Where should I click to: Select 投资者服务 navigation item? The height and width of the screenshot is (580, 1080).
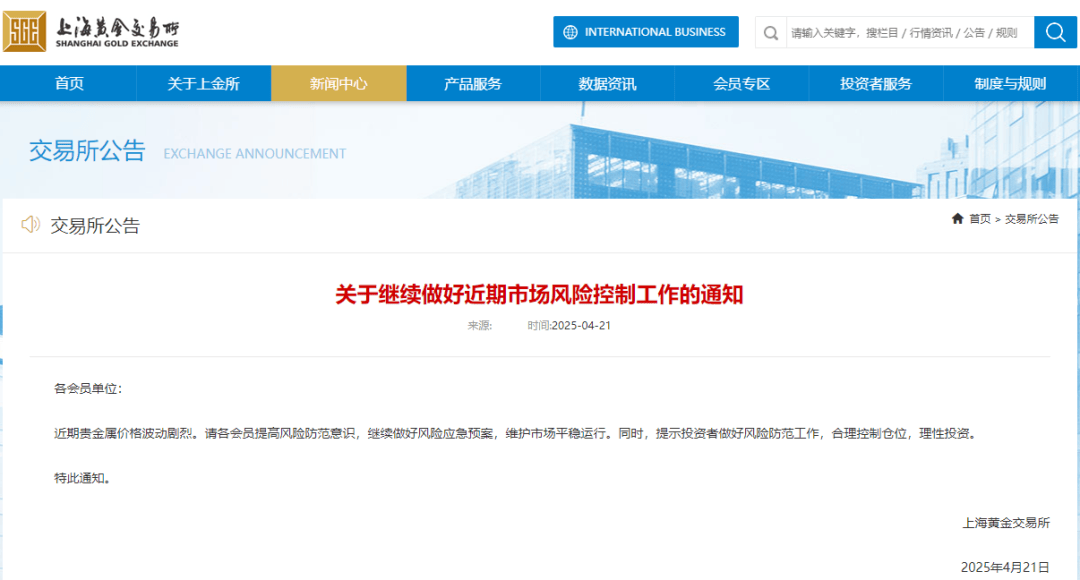(x=877, y=84)
